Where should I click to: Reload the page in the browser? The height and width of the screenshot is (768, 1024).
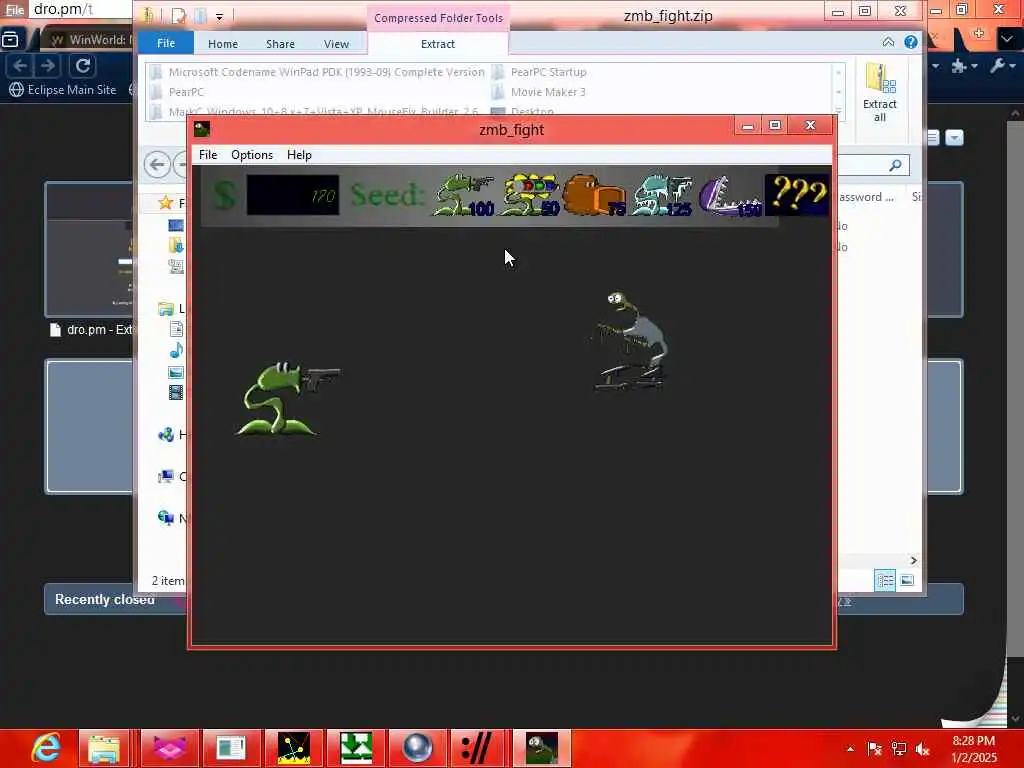click(83, 66)
